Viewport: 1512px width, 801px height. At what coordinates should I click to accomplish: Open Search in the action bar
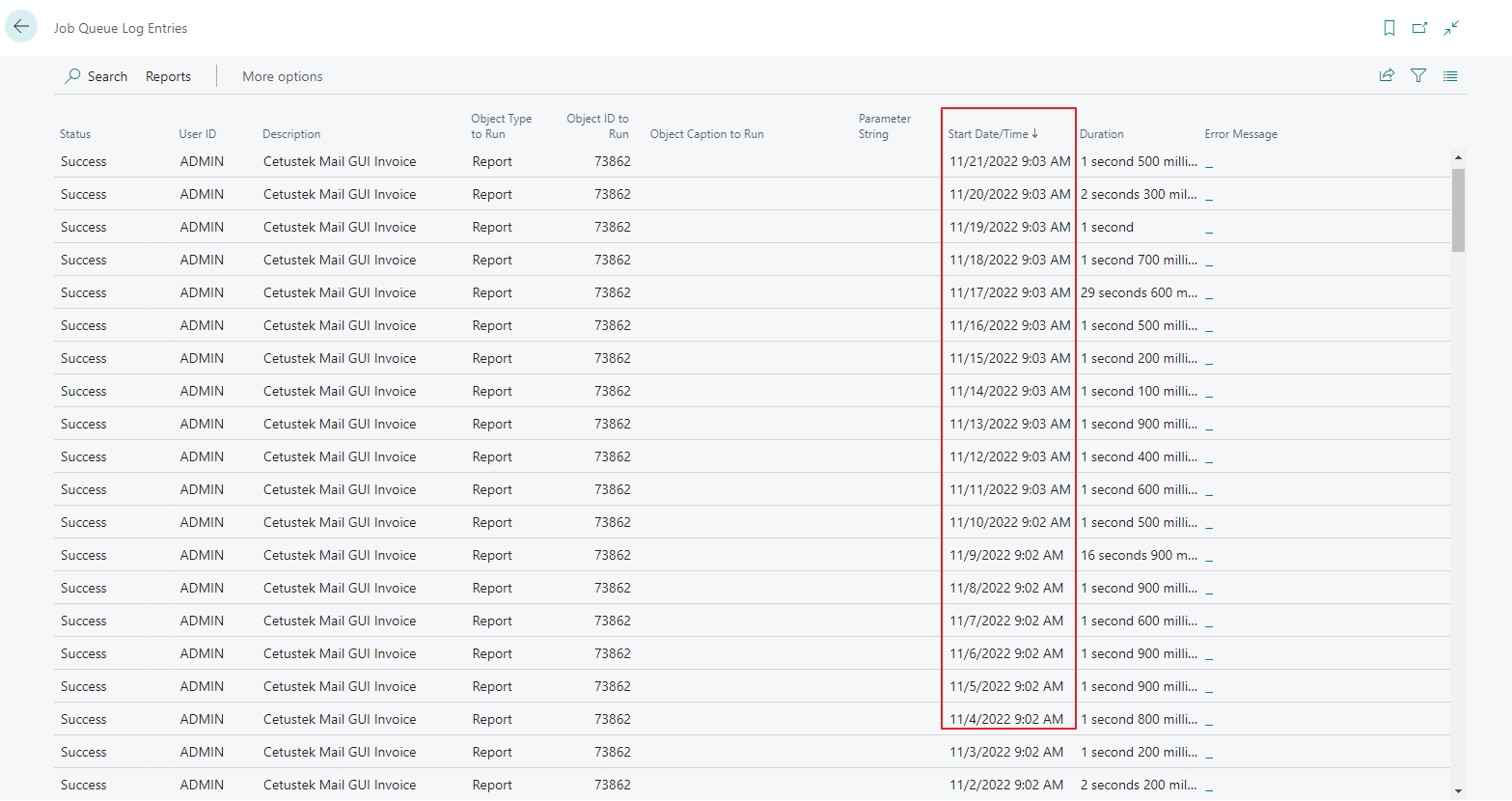pos(96,76)
